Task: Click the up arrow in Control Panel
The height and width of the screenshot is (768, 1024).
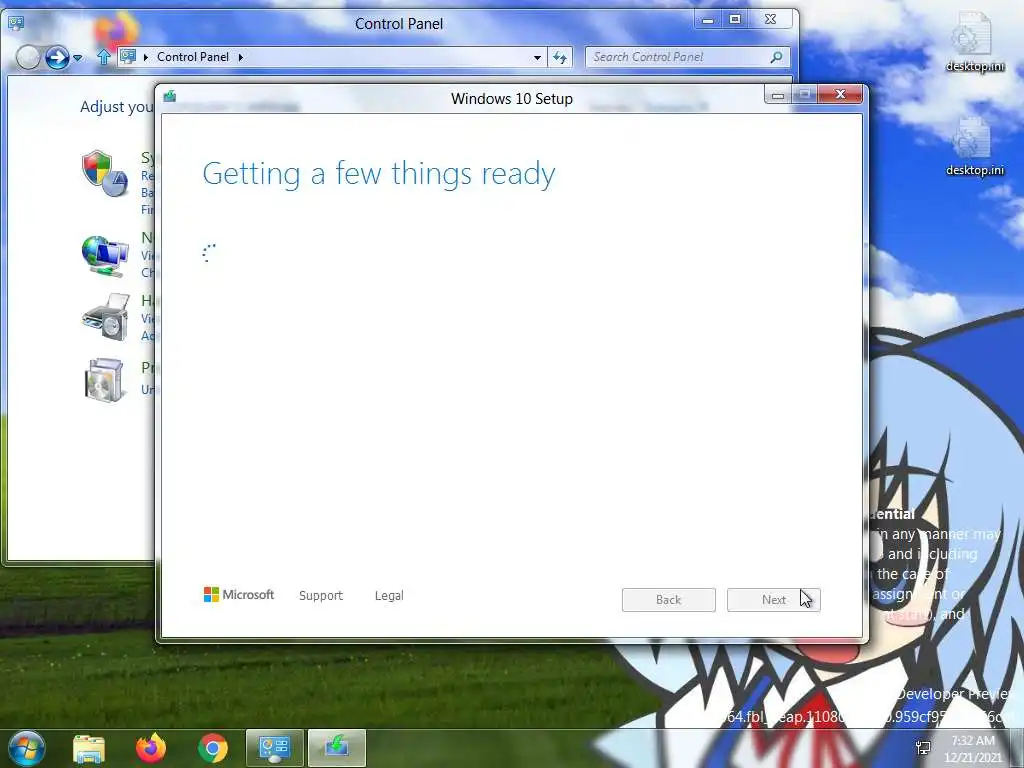Action: pos(103,57)
